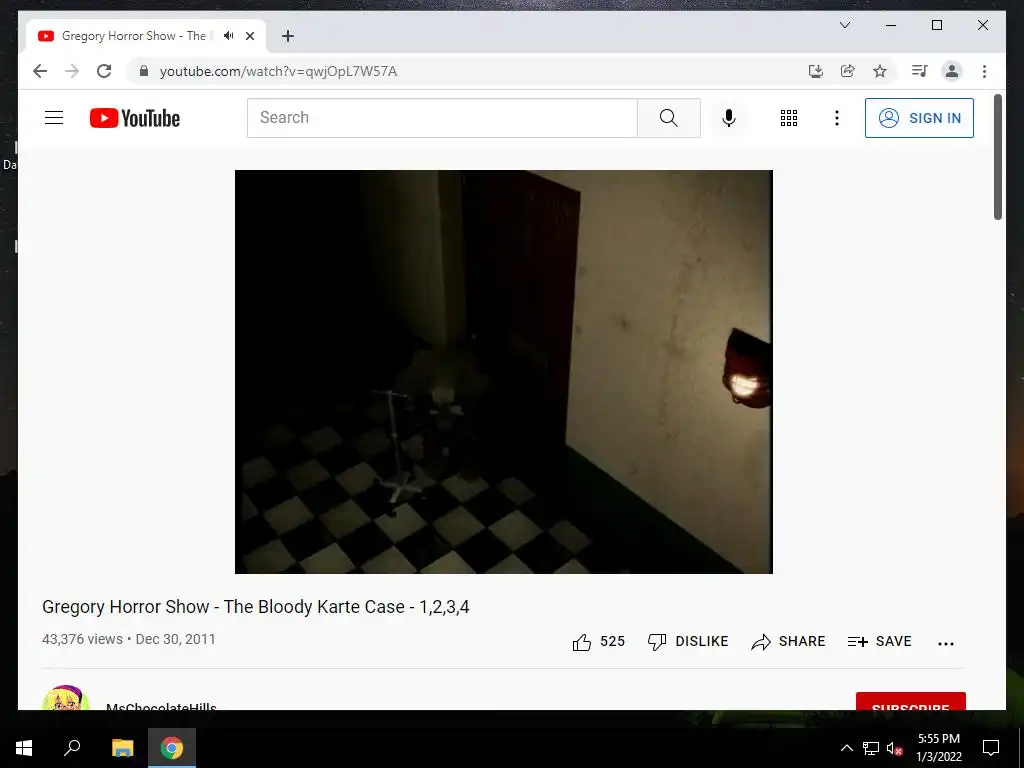
Task: Go back with the browser back arrow
Action: (40, 71)
